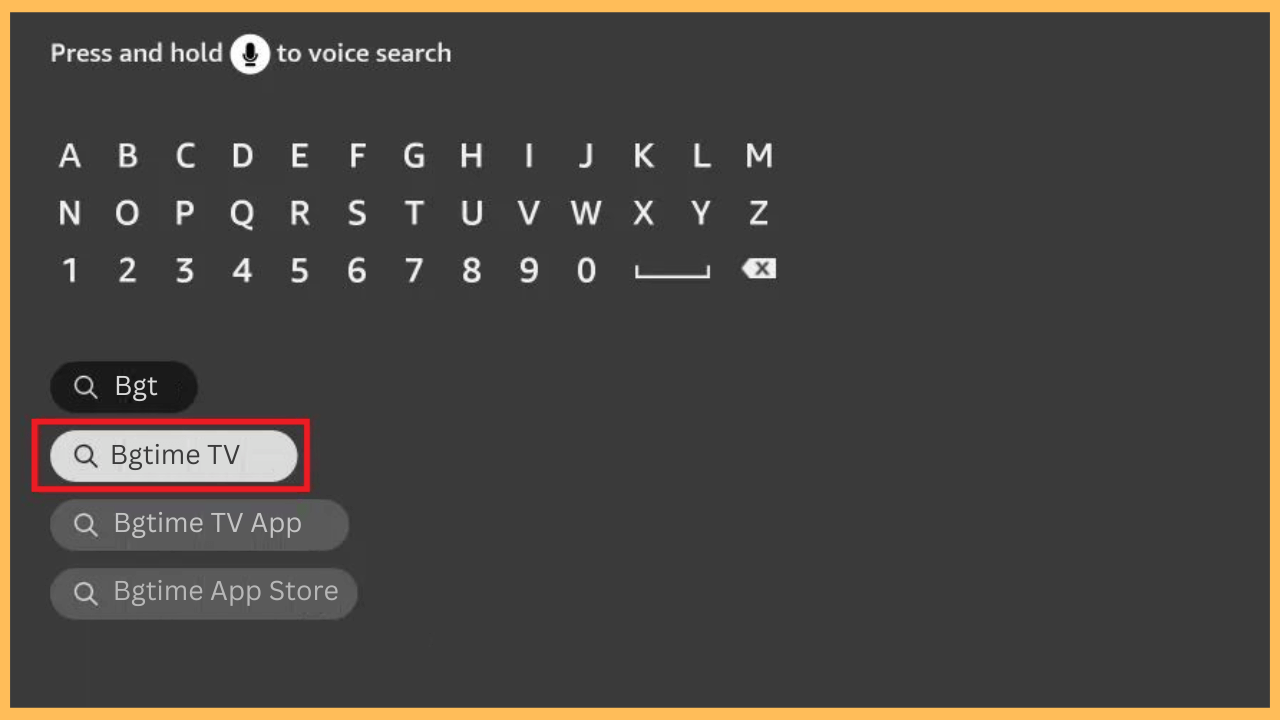Screen dimensions: 1280x720
Task: Select the letter Z on the keyboard
Action: (x=758, y=213)
